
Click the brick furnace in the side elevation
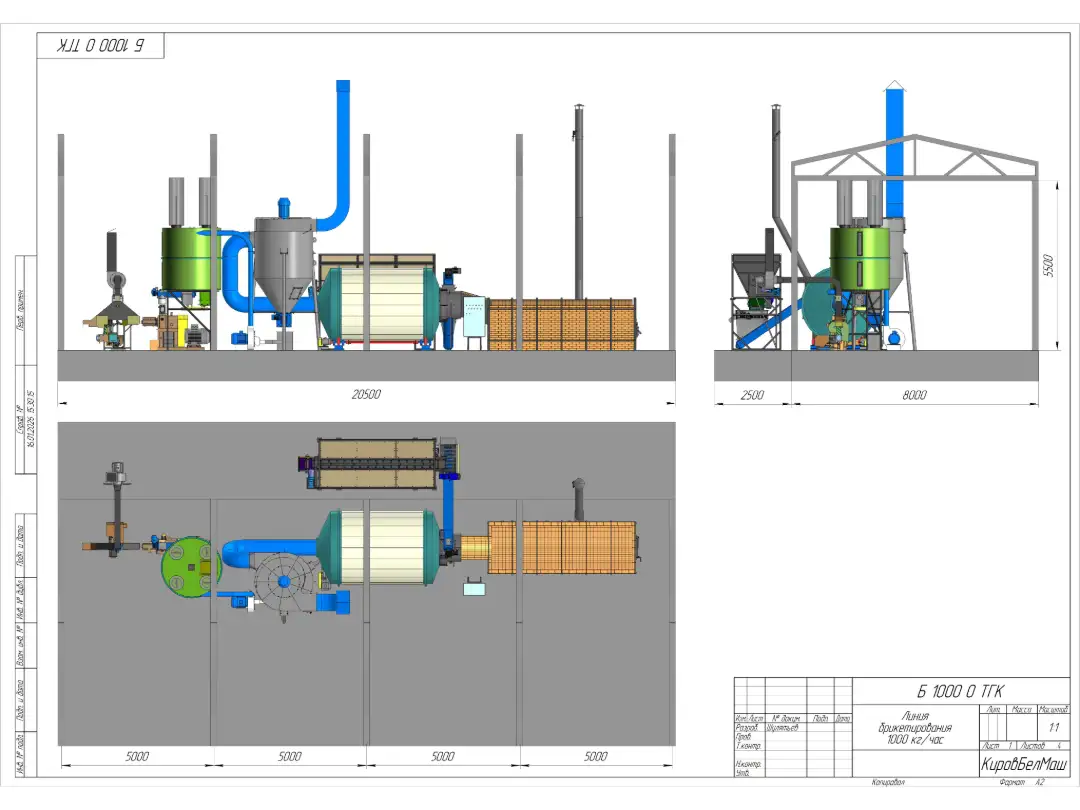(x=562, y=324)
